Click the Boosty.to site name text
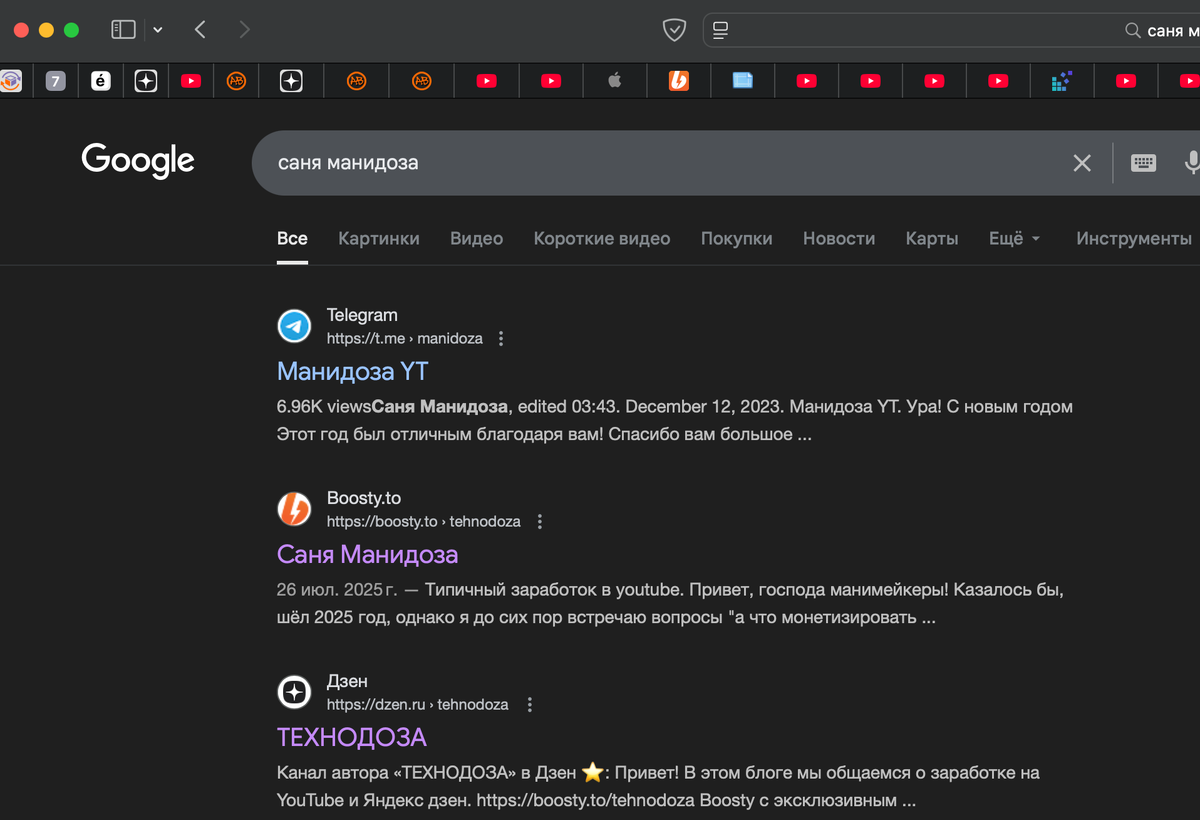Viewport: 1200px width, 820px height. 364,498
